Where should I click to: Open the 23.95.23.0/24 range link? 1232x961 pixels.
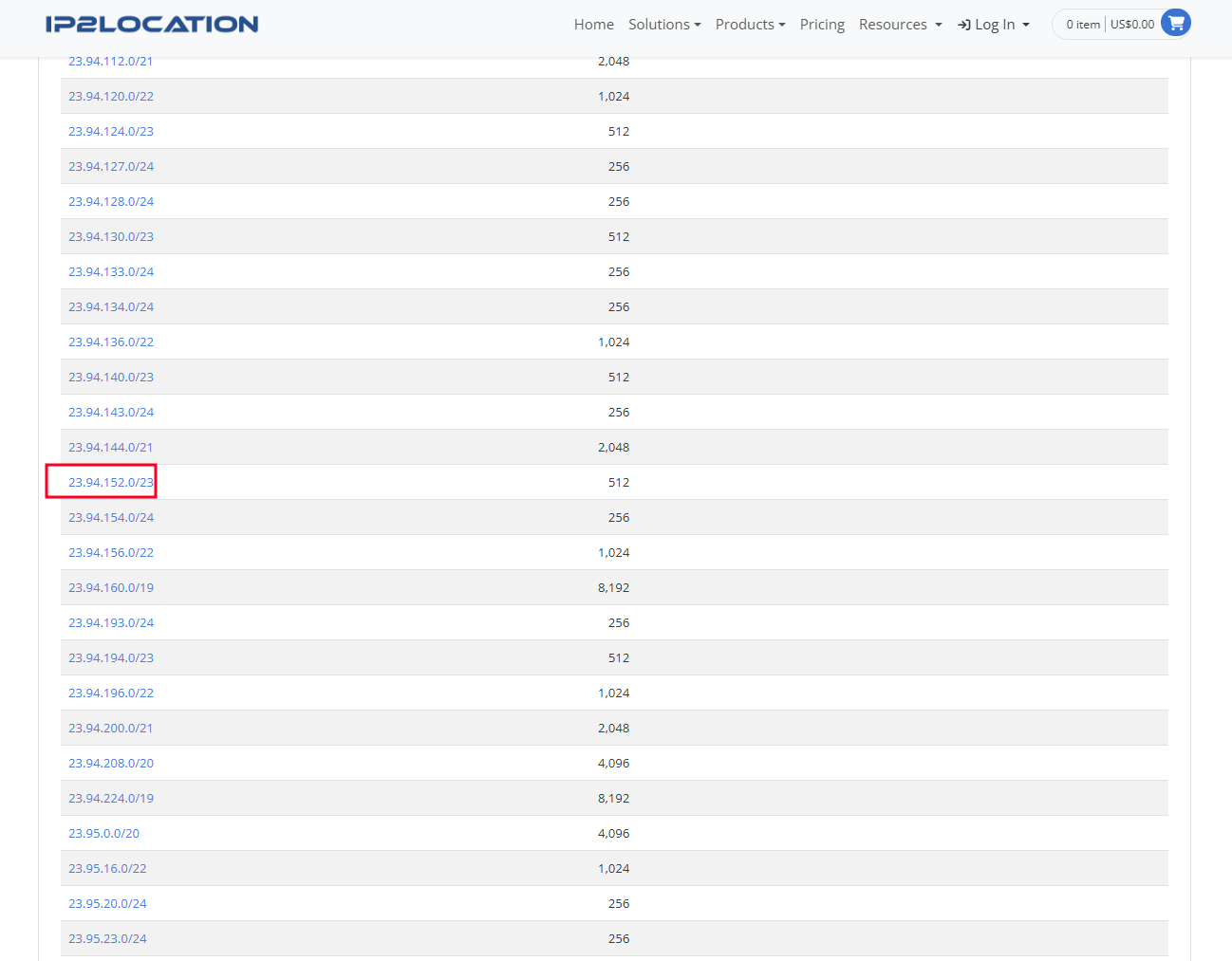coord(107,938)
